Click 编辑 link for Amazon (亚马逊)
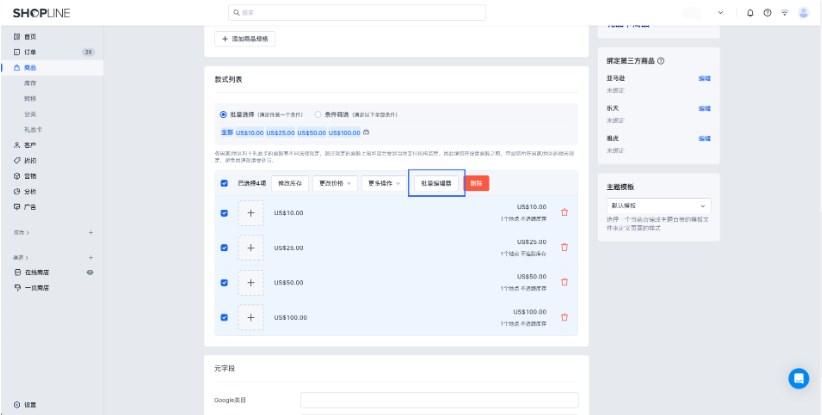Image resolution: width=822 pixels, height=415 pixels. point(705,79)
